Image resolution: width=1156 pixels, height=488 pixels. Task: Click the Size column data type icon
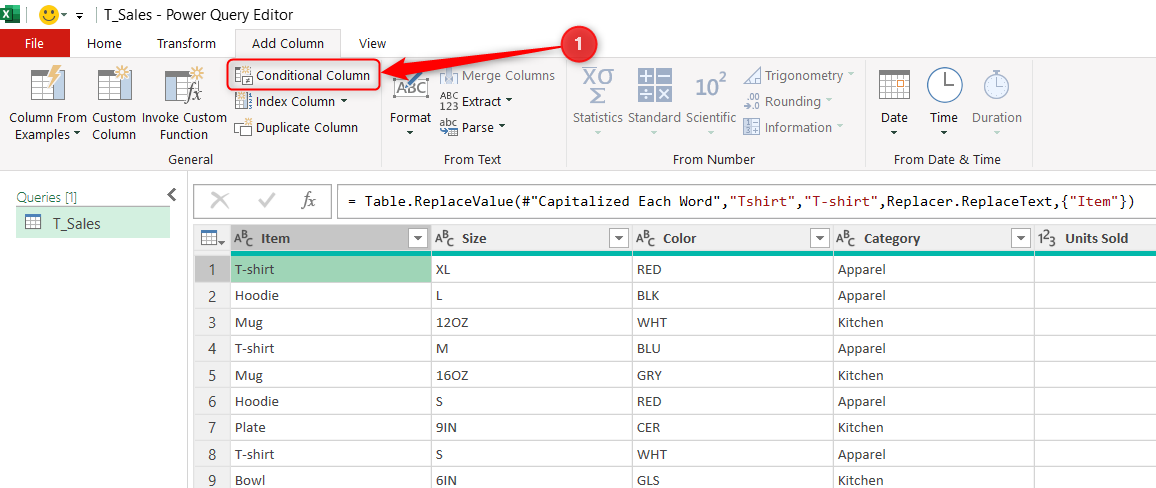pos(445,238)
